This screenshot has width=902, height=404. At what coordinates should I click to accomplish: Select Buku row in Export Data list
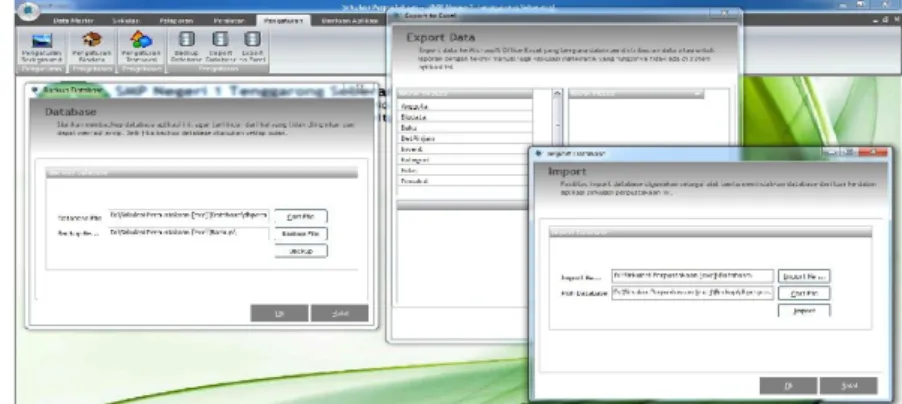point(465,128)
